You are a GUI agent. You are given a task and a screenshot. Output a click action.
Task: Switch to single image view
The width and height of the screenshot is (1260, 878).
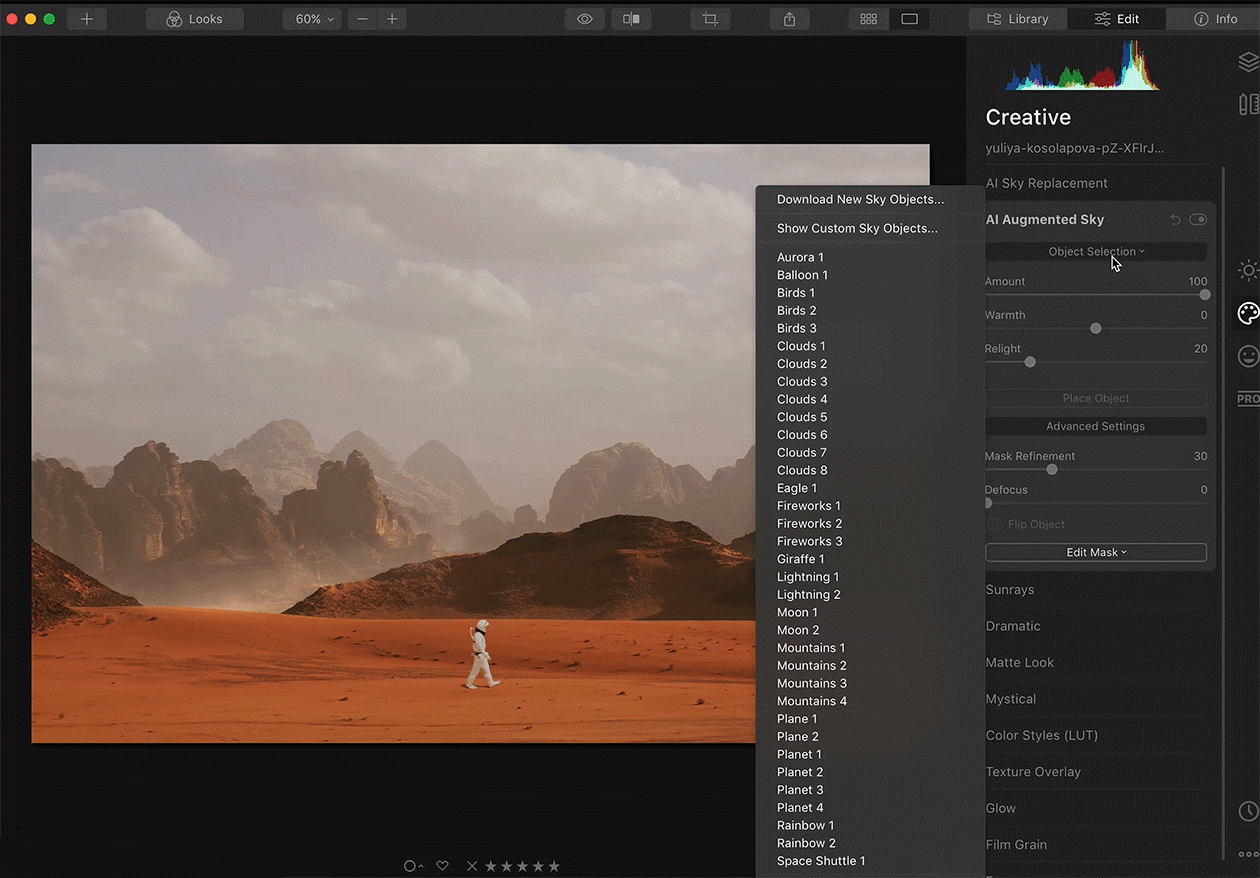coord(909,19)
